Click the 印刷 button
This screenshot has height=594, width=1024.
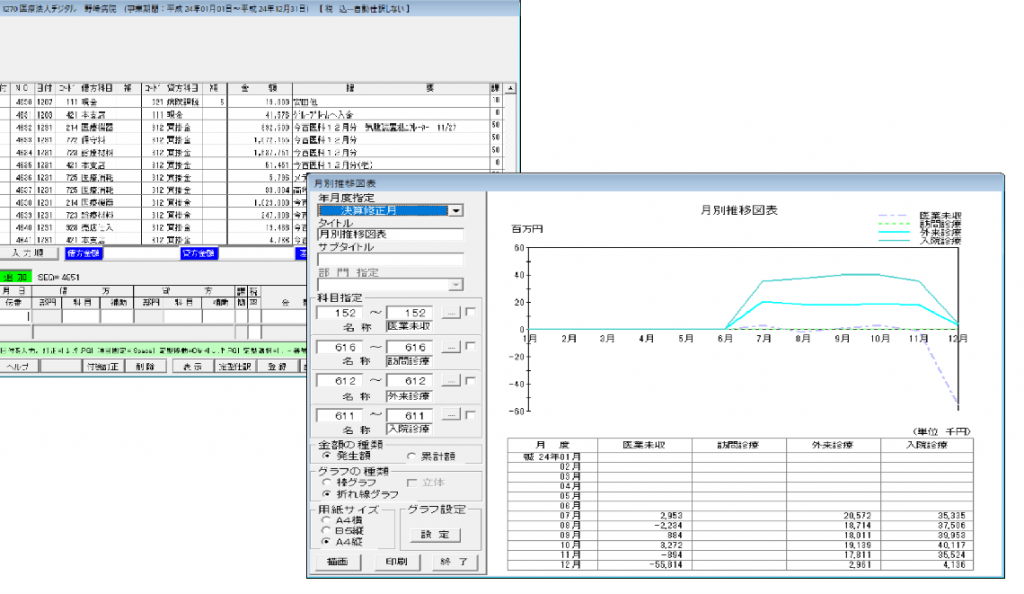pyautogui.click(x=396, y=561)
